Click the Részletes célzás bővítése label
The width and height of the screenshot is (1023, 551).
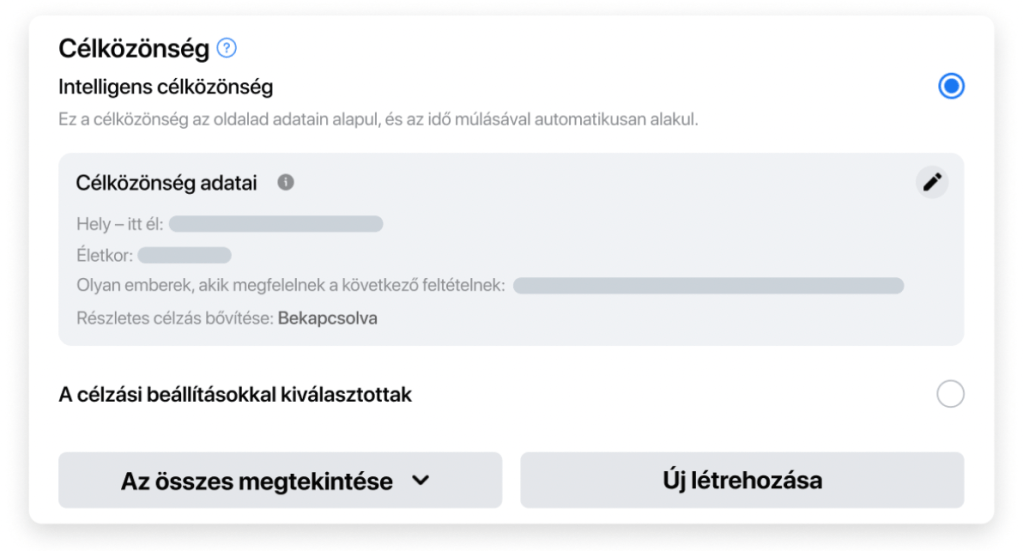point(174,318)
